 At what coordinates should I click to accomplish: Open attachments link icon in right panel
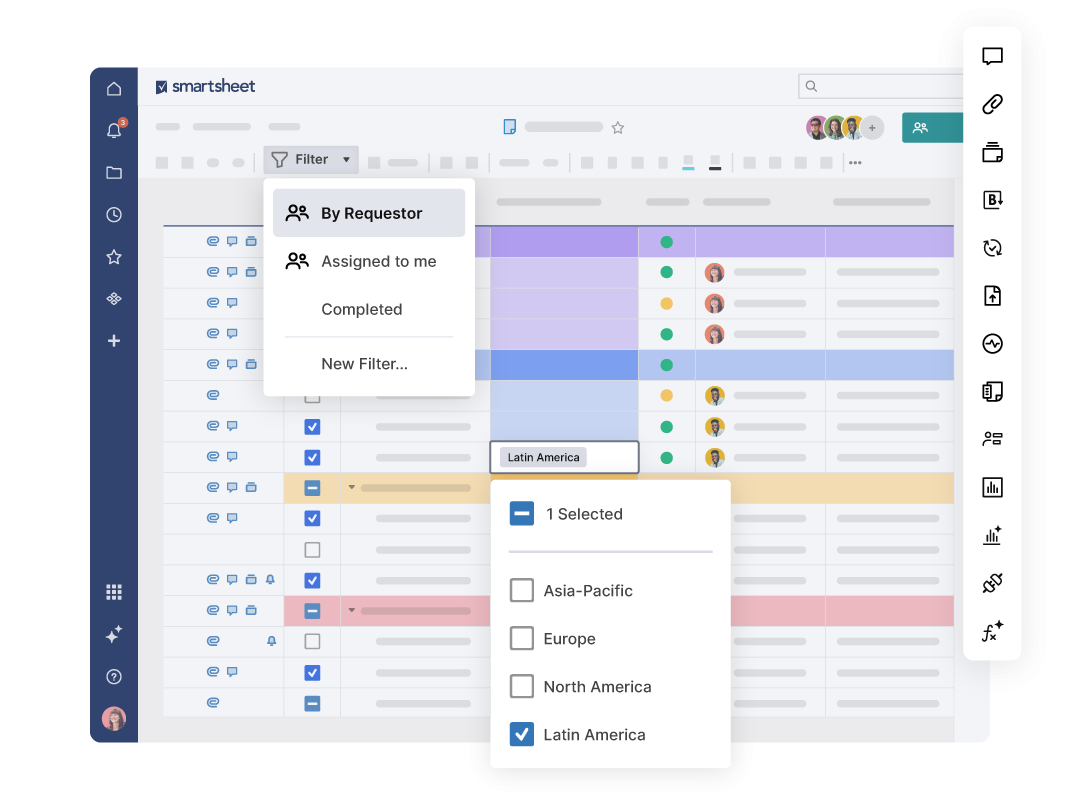pos(992,104)
